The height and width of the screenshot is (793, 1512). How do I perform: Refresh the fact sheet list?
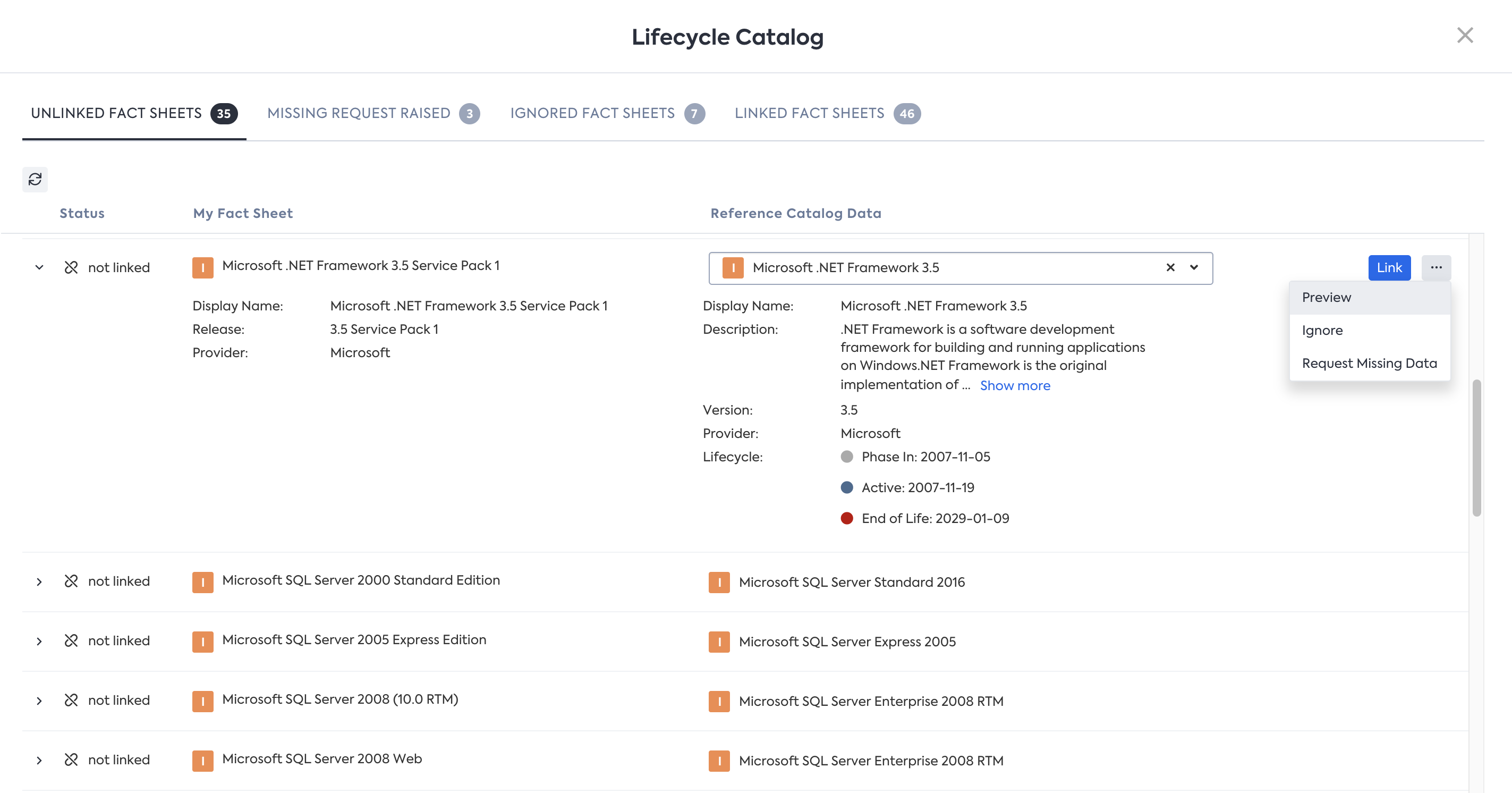pyautogui.click(x=35, y=179)
